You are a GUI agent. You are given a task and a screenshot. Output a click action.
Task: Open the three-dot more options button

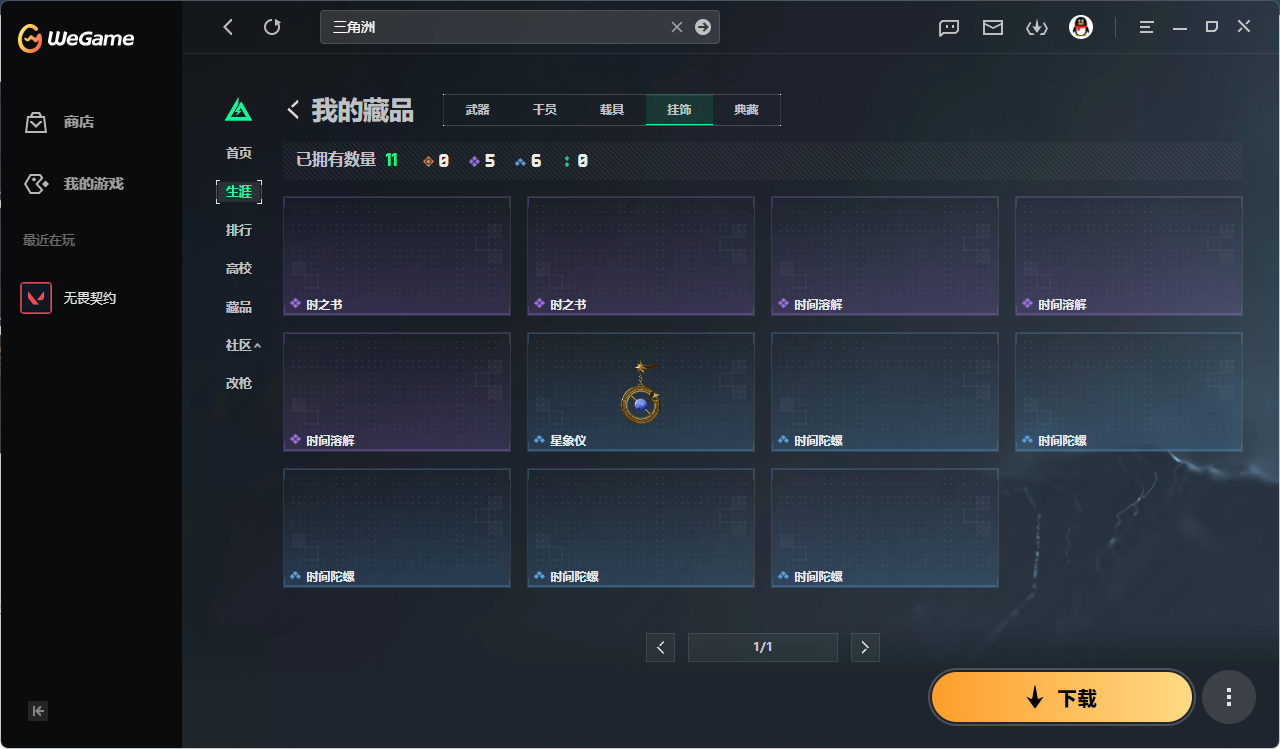(1229, 697)
